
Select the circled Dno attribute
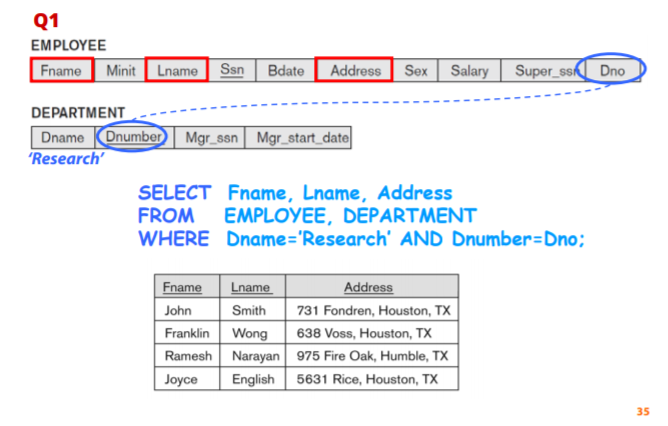(611, 69)
